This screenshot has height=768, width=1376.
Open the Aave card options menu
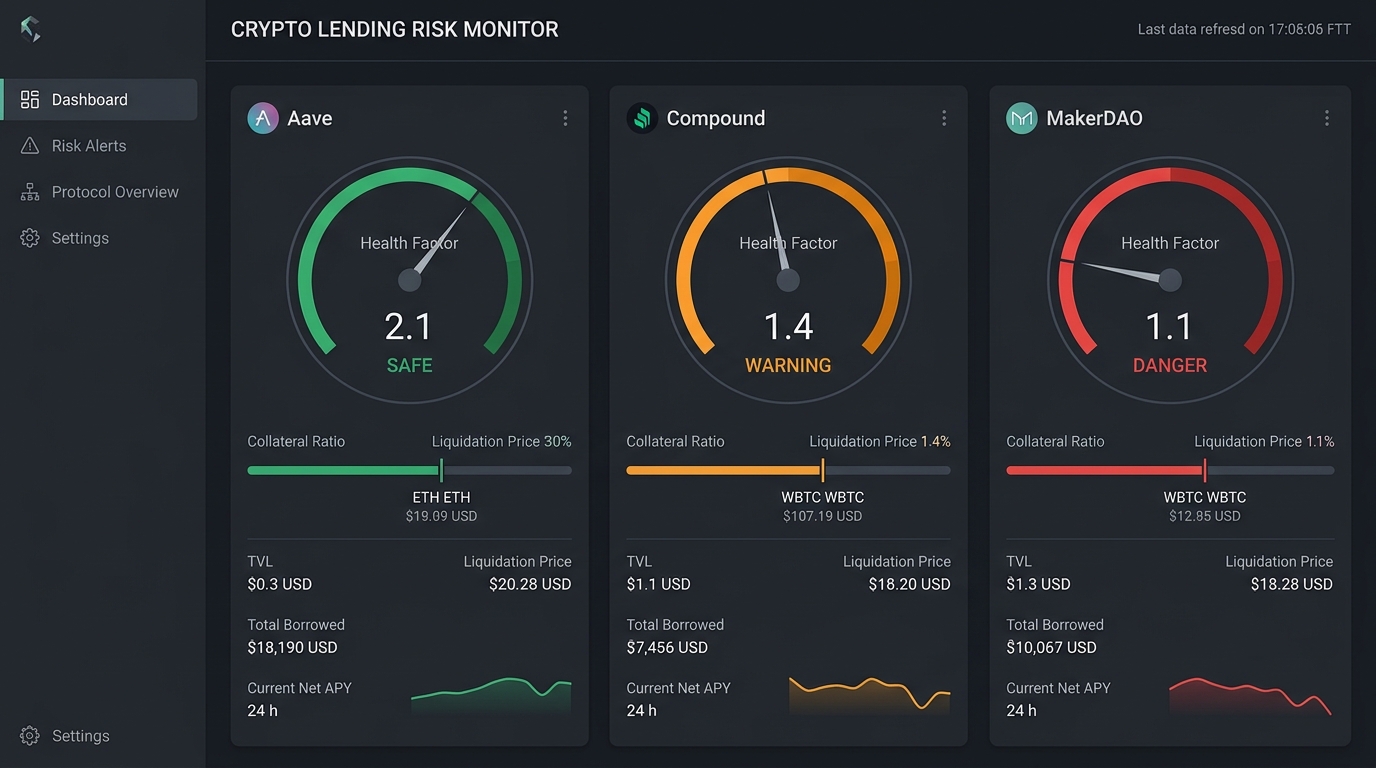[565, 118]
